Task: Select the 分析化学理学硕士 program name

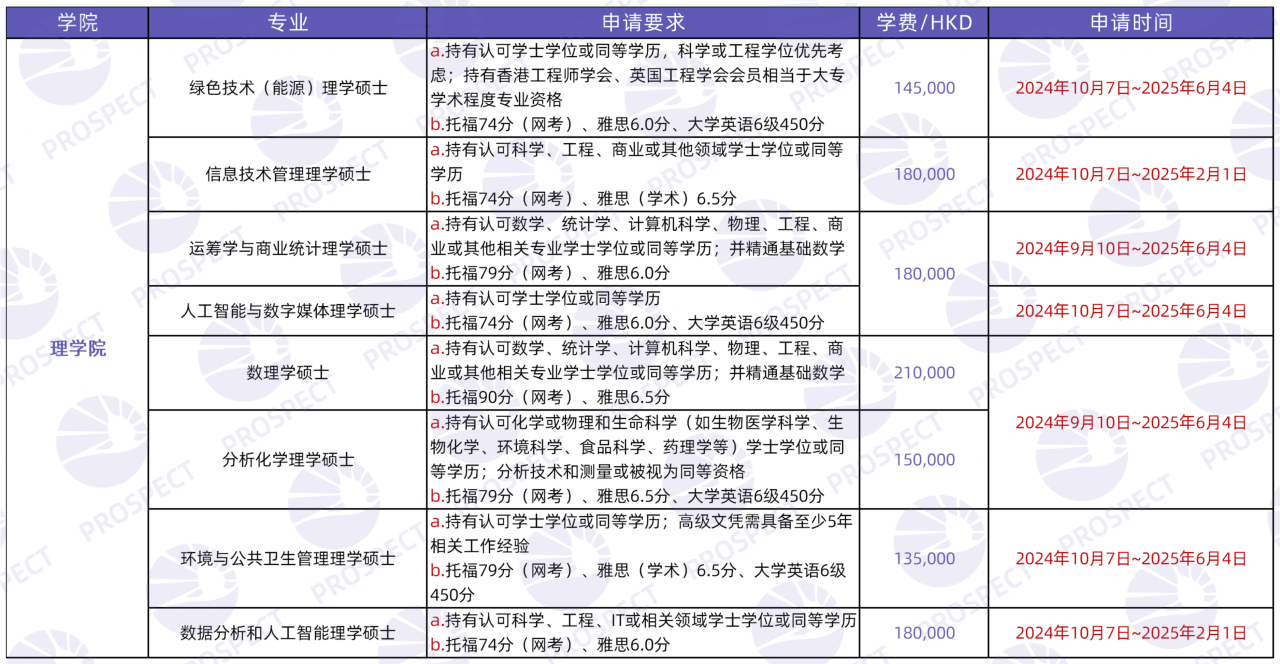Action: point(288,460)
